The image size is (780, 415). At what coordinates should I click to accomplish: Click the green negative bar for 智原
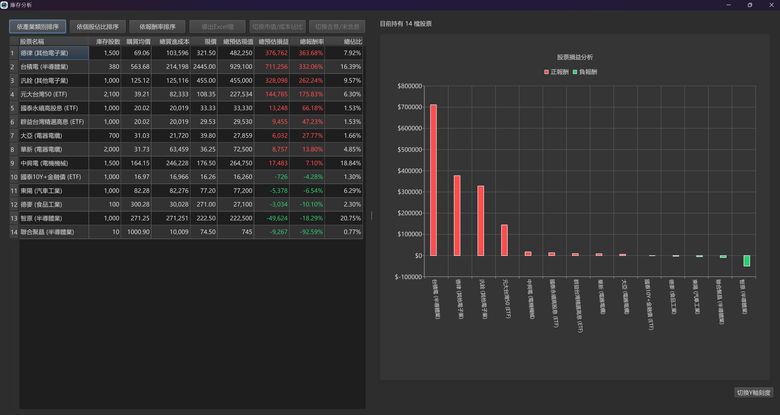click(x=747, y=261)
